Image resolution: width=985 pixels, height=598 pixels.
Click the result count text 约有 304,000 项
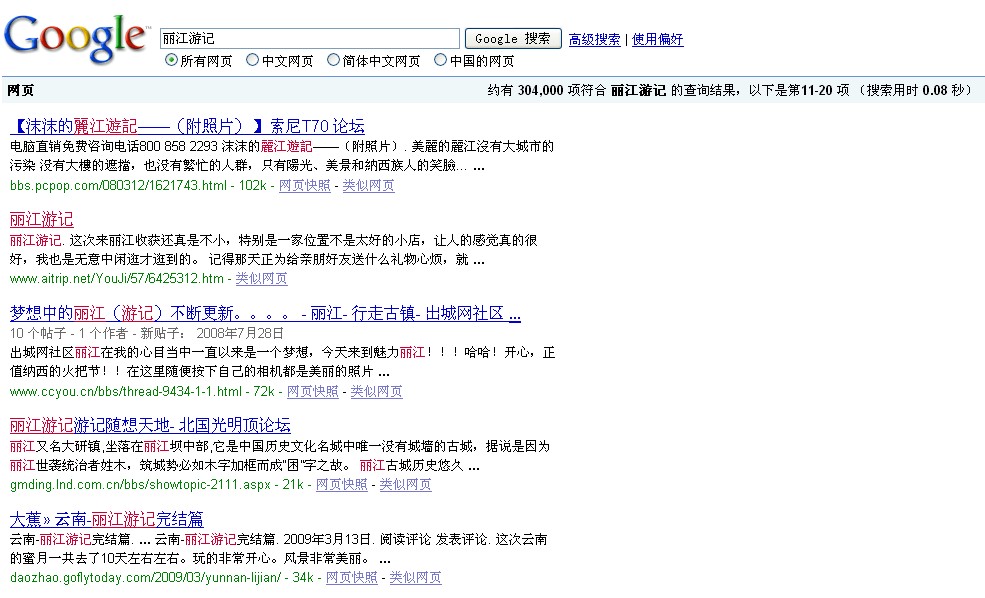533,90
